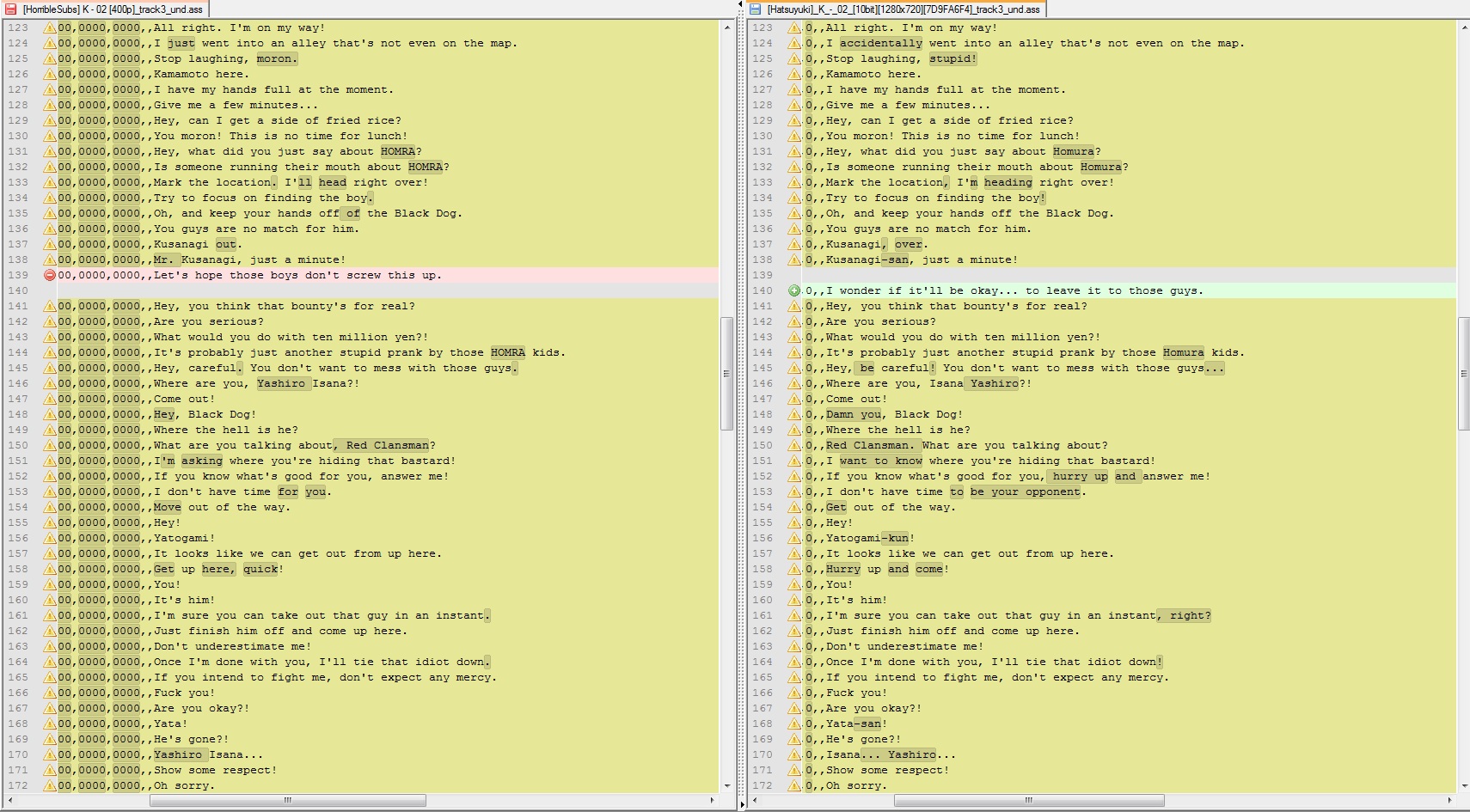Click warning icon beside 'Move out of the way.'

[50, 507]
